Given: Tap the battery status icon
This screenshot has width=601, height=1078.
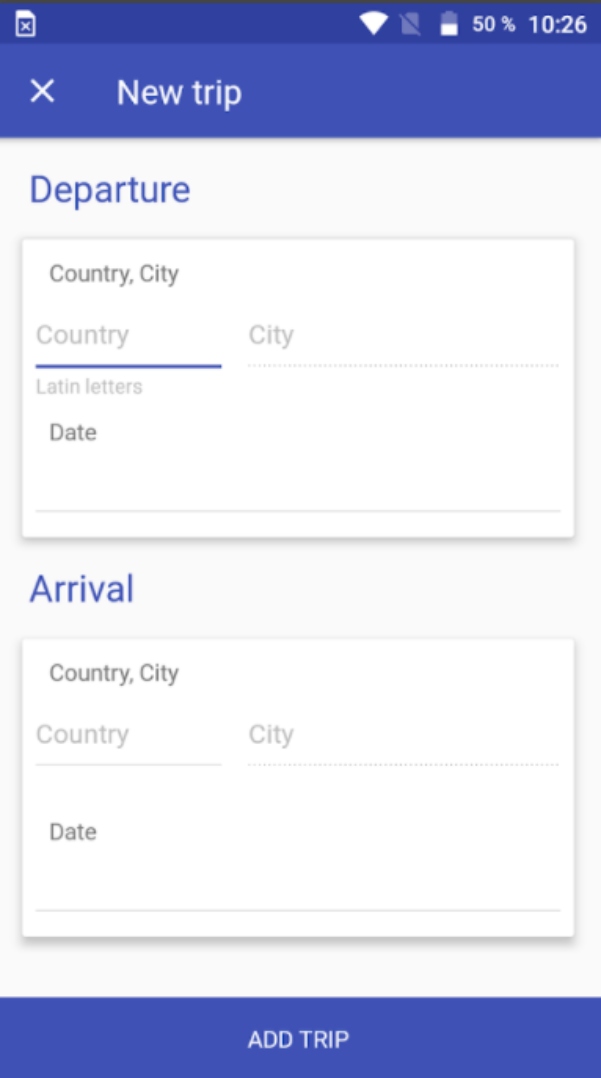Looking at the screenshot, I should tap(449, 24).
